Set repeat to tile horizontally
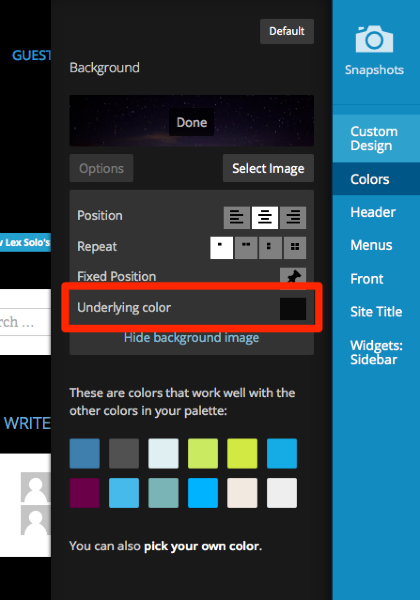 (246, 248)
